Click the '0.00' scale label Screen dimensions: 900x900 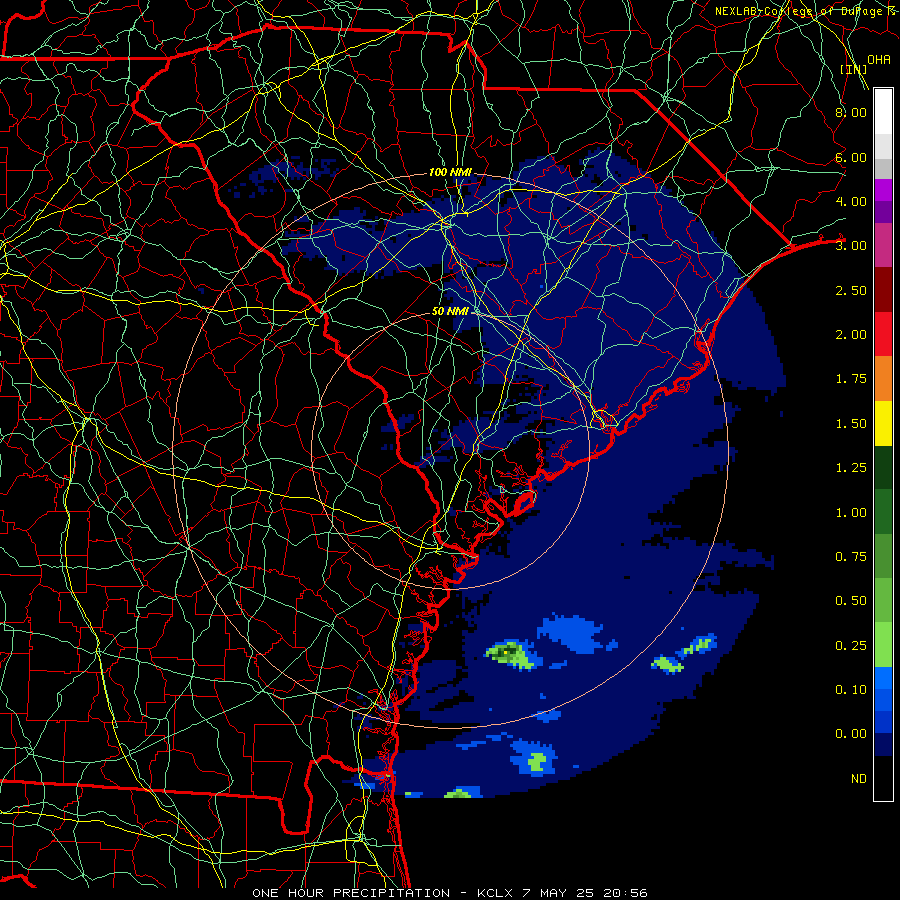851,734
